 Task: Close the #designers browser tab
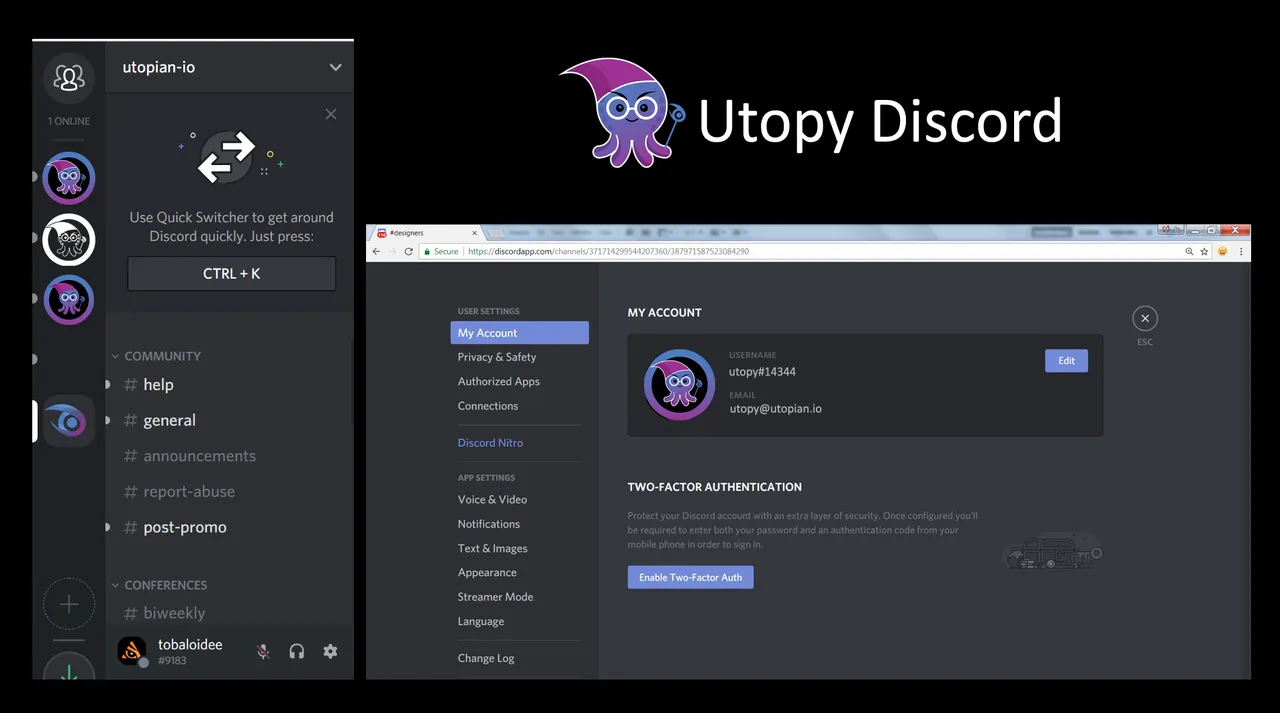[x=474, y=233]
